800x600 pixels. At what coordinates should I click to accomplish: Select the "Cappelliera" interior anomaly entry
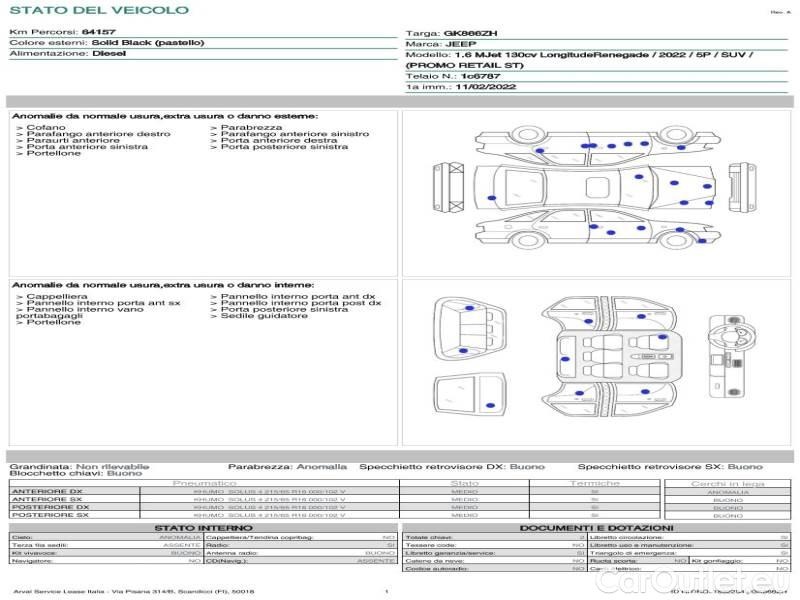point(52,296)
